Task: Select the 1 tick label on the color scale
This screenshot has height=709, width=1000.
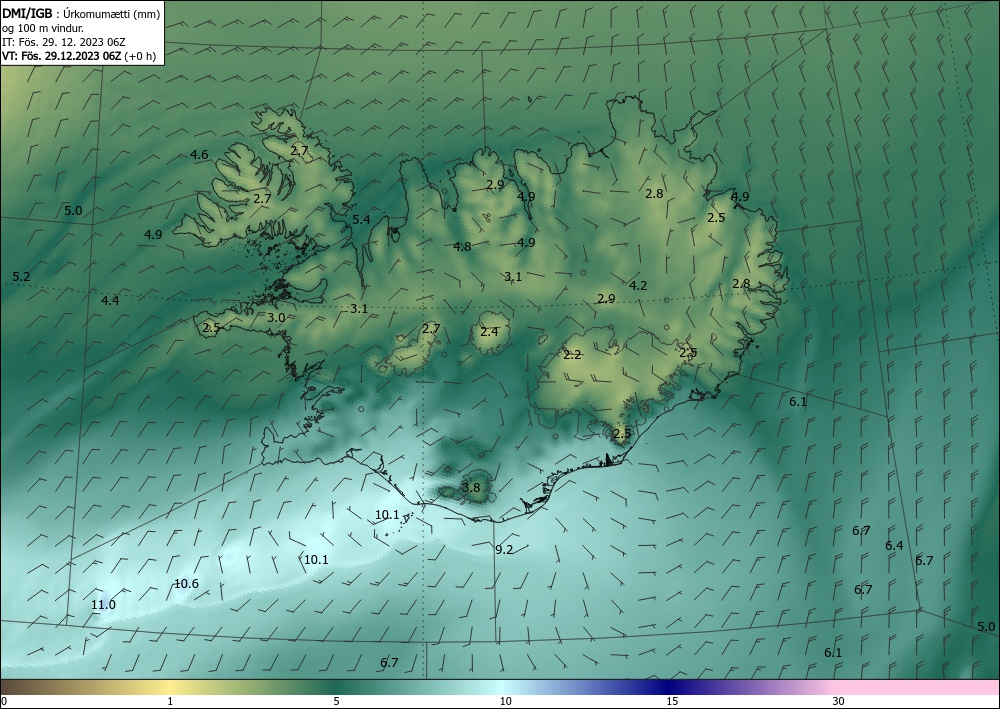Action: coord(170,702)
